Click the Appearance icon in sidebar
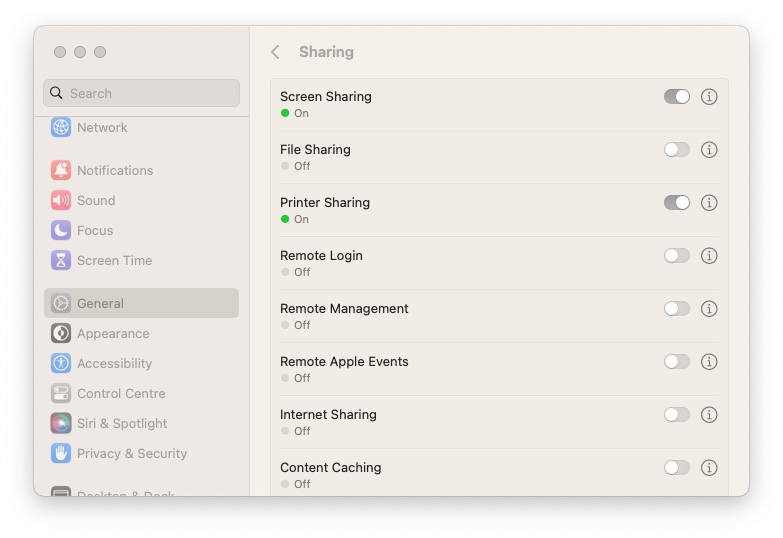 click(x=61, y=333)
